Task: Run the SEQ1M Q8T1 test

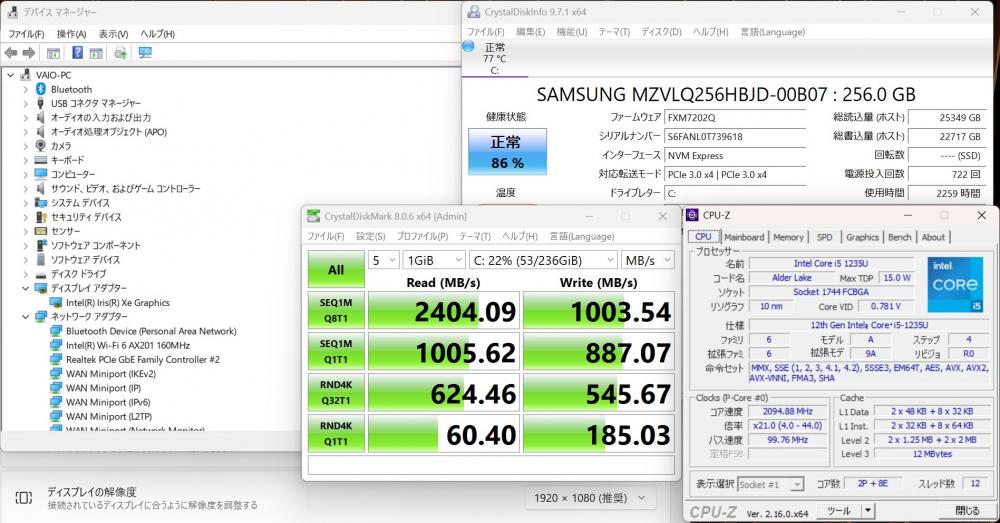Action: click(x=336, y=311)
